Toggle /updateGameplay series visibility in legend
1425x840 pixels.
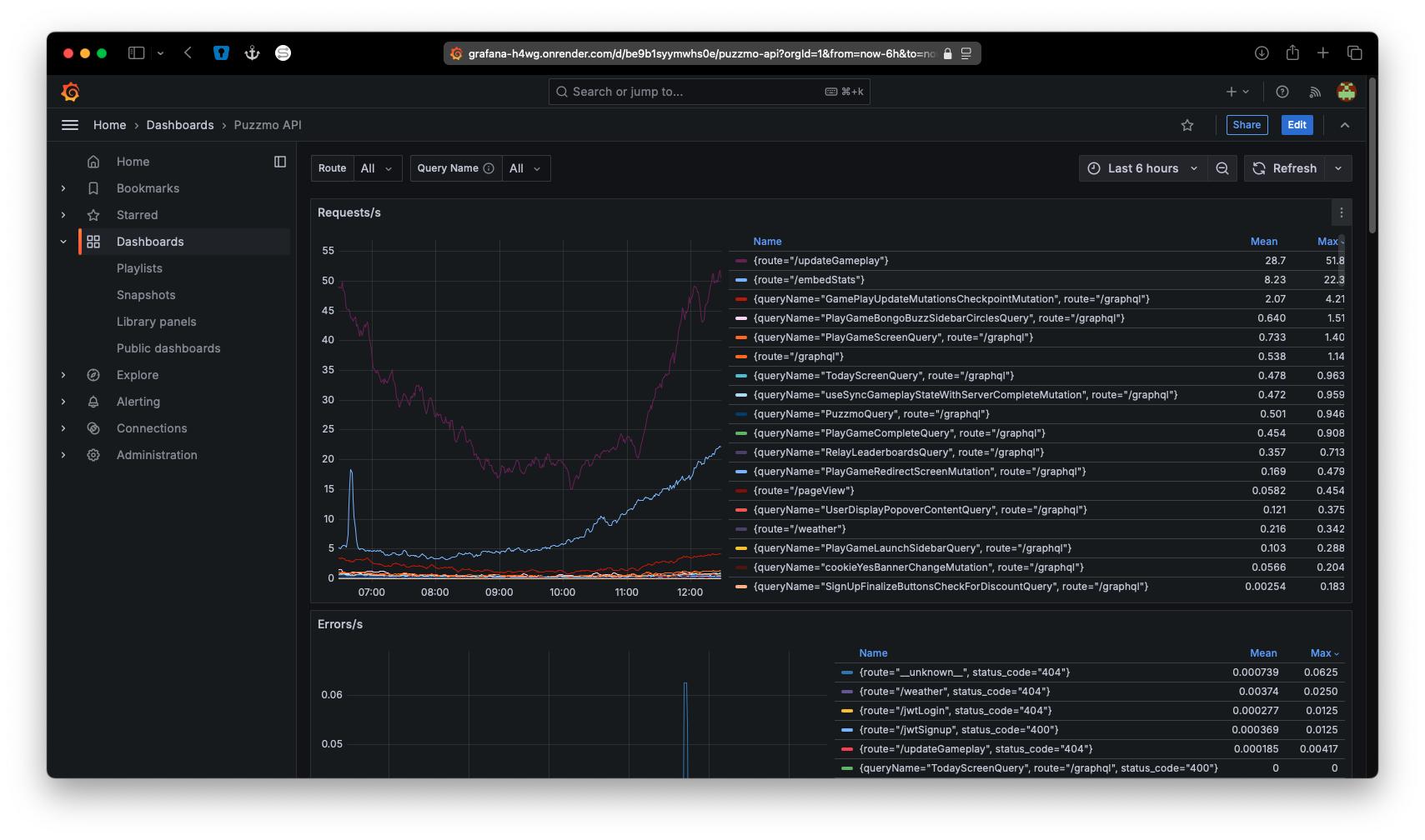pyautogui.click(x=820, y=261)
